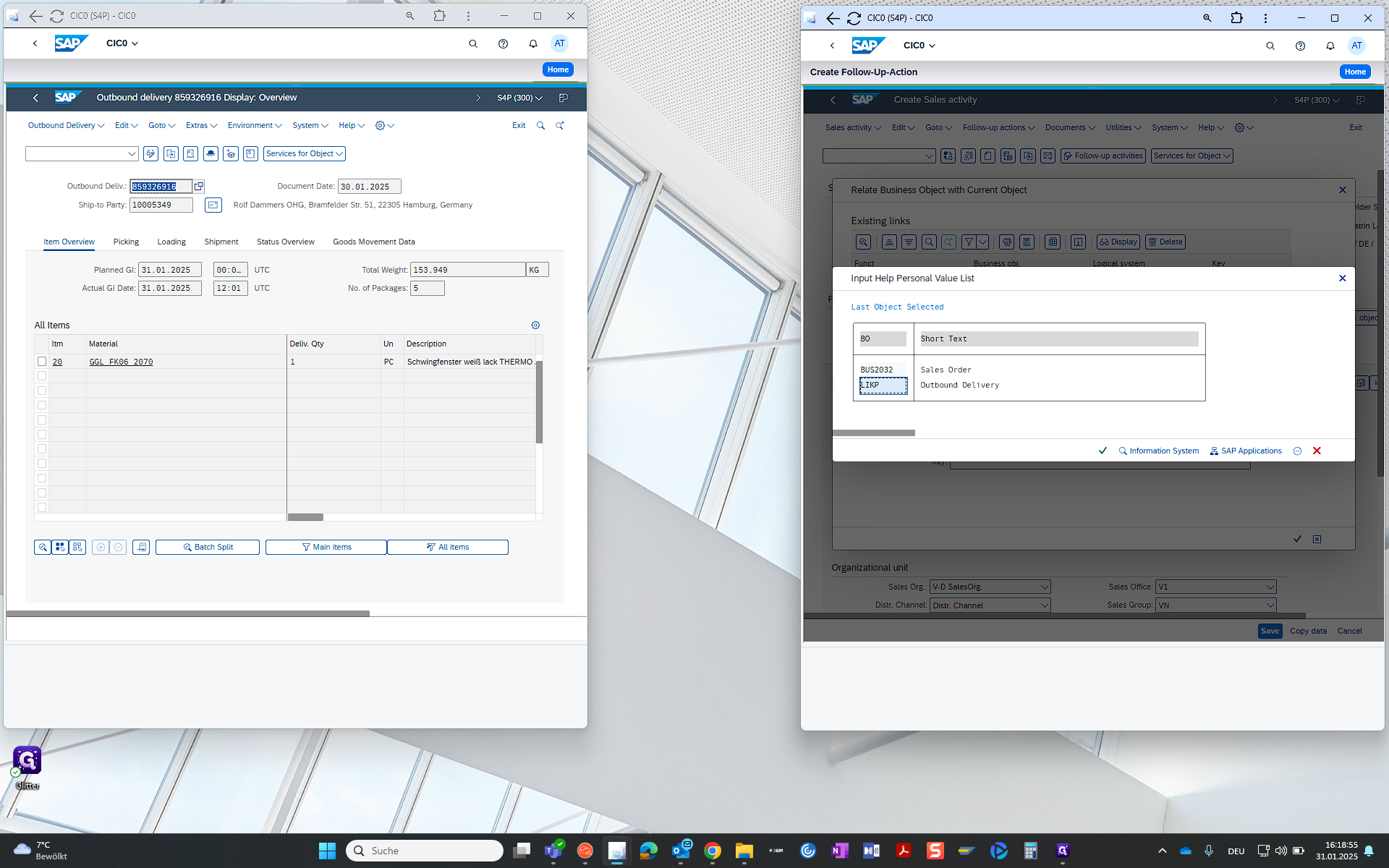The height and width of the screenshot is (868, 1389).
Task: Cancel value list with red X icon
Action: (x=1317, y=451)
